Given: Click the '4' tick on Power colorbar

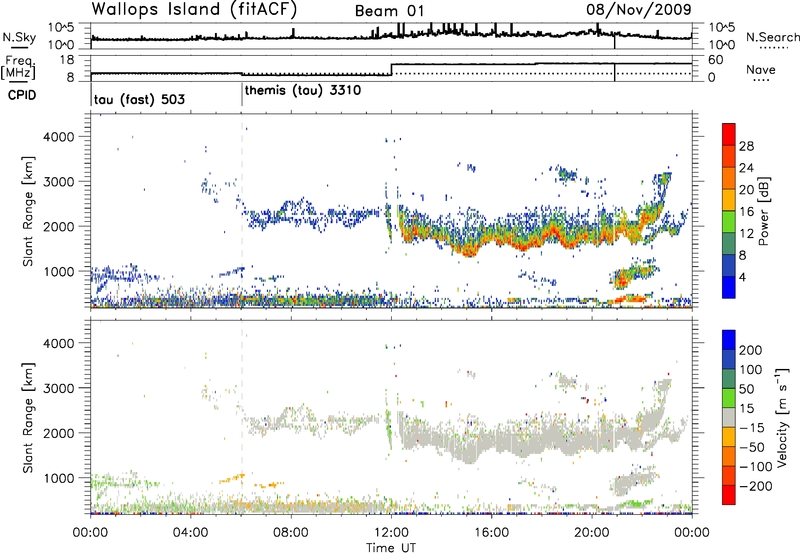Looking at the screenshot, I should 743,277.
